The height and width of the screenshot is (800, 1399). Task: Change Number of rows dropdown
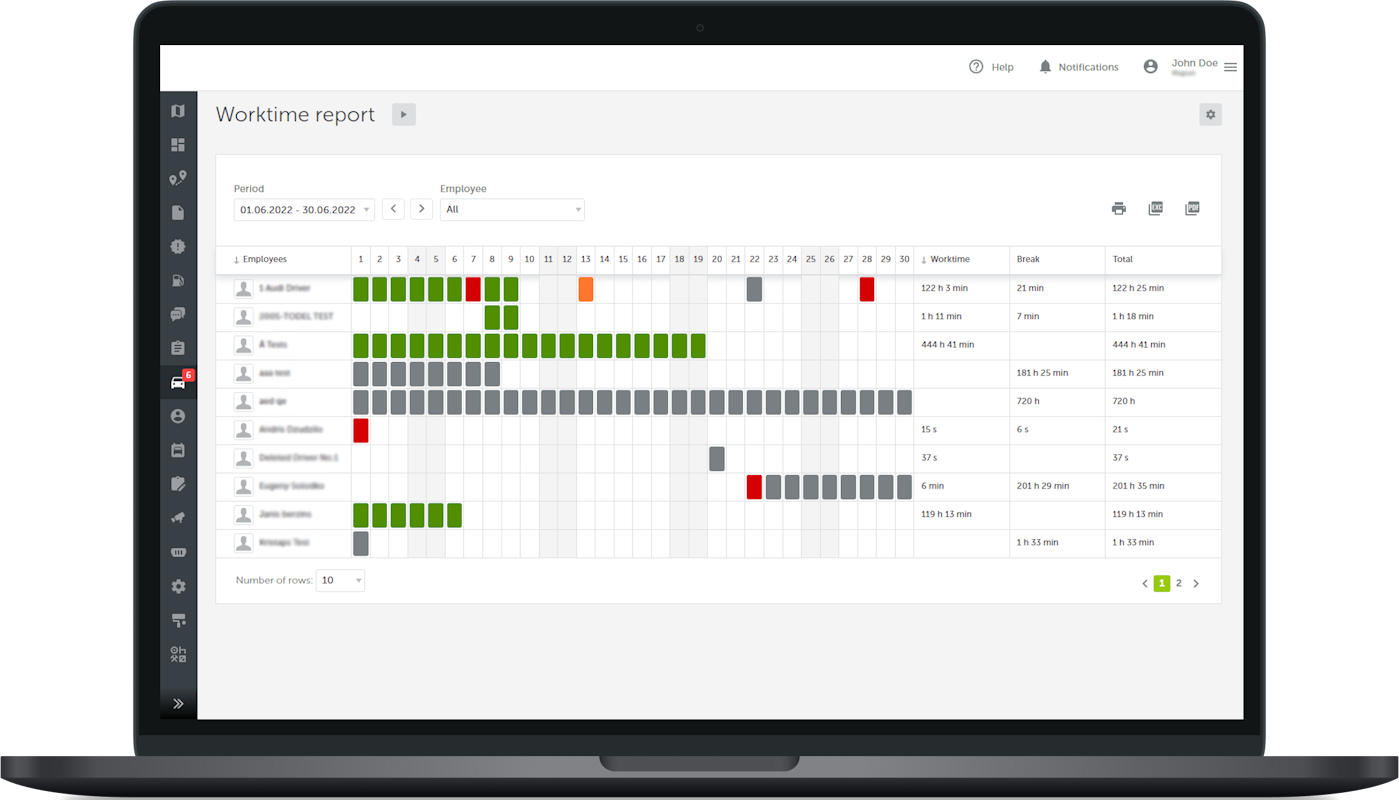(x=340, y=581)
